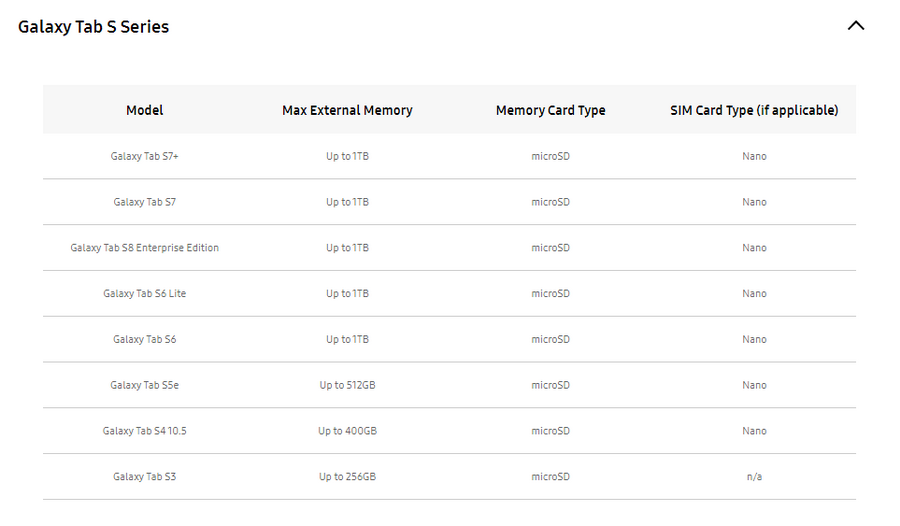Select the n/a SIM card cell
This screenshot has height=526, width=900.
754,477
